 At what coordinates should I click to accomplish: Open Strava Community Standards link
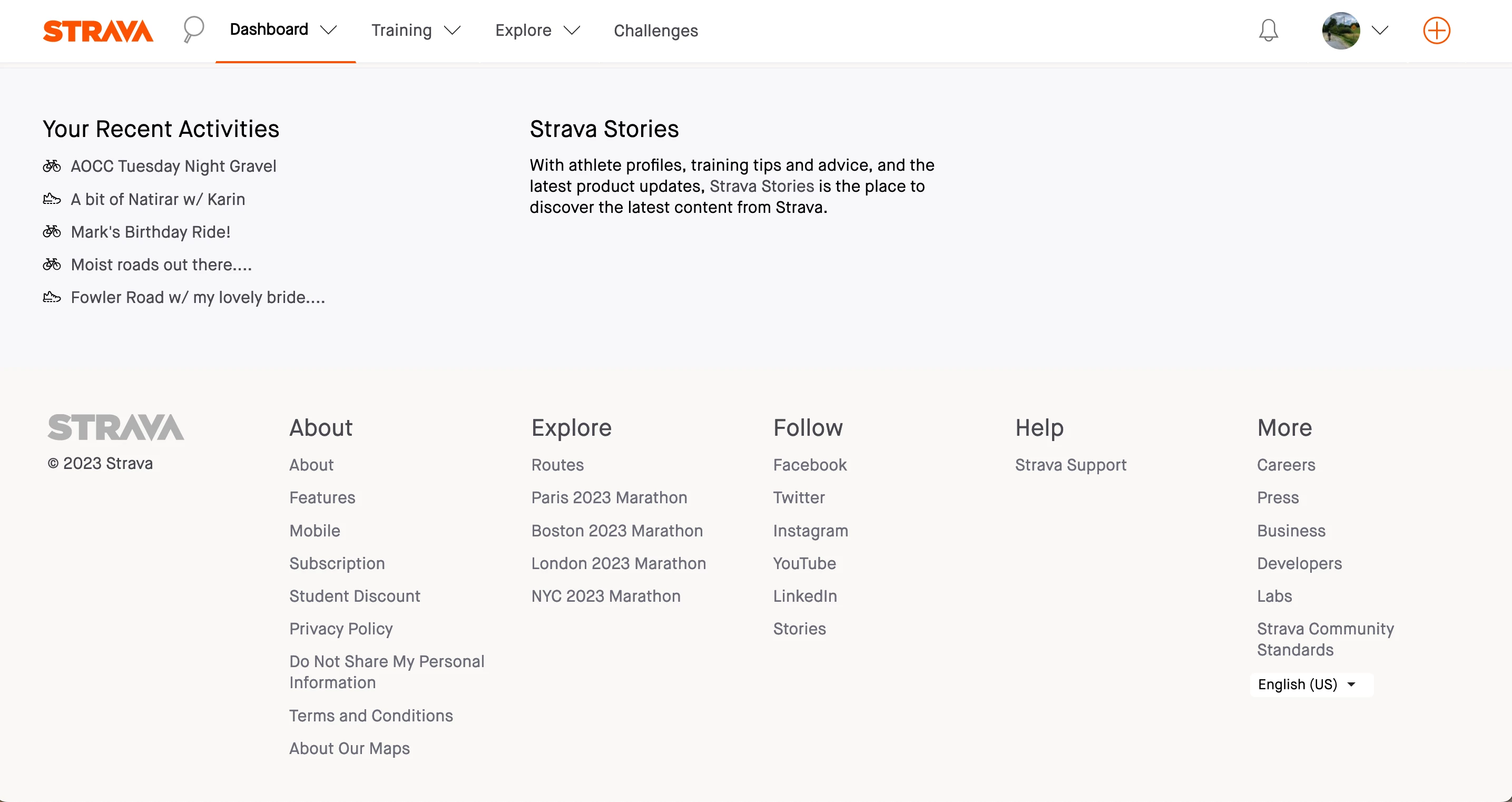pos(1326,639)
